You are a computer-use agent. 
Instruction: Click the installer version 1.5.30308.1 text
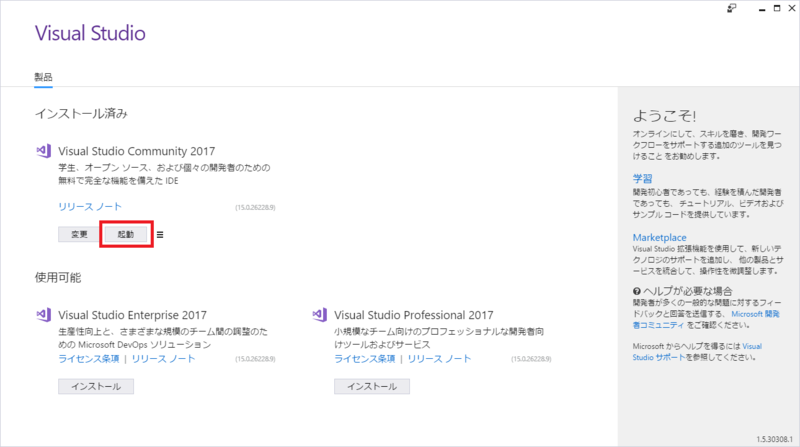pyautogui.click(x=774, y=439)
